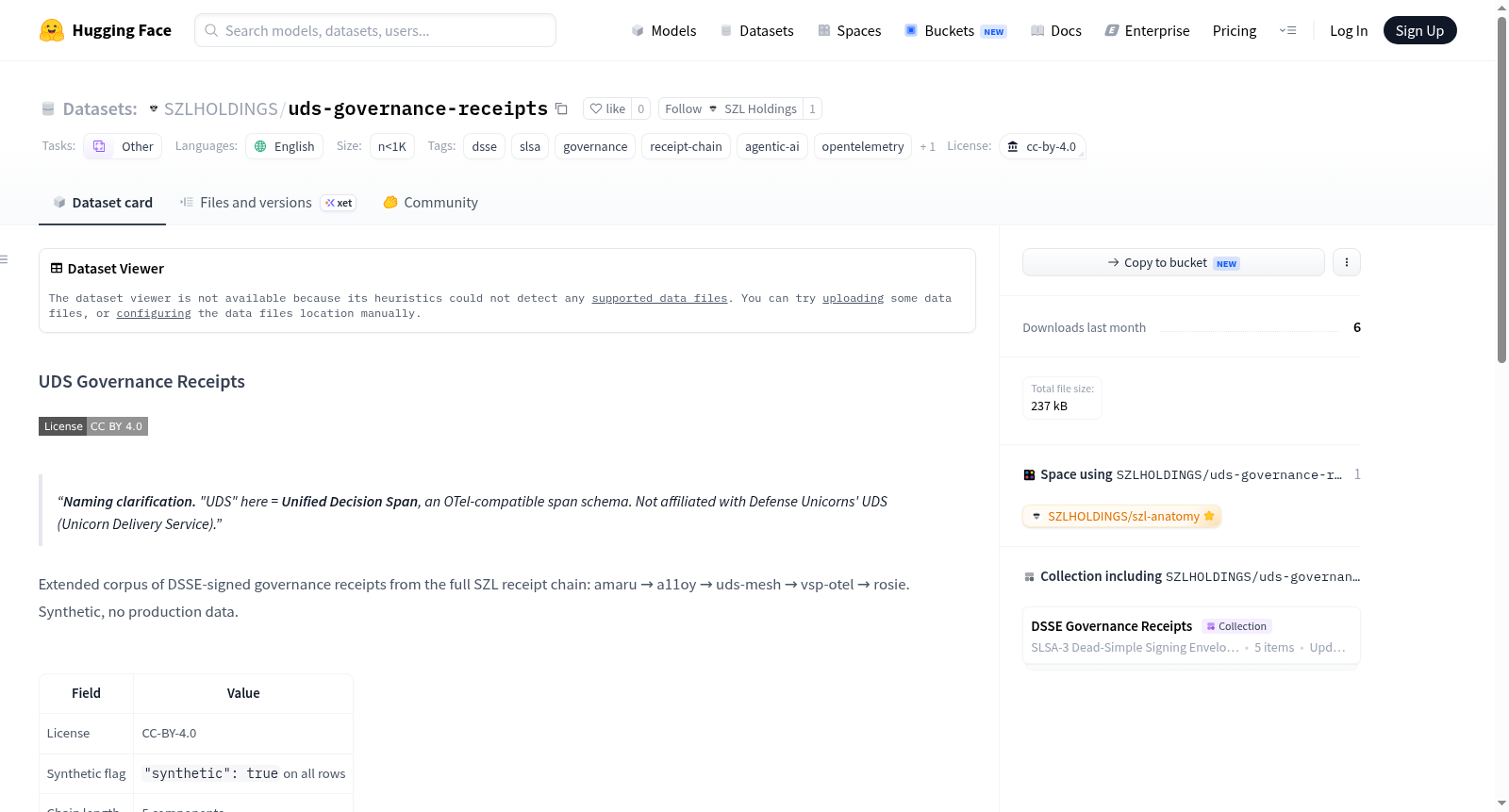Image resolution: width=1509 pixels, height=812 pixels.
Task: Open the Pricing page link
Action: pyautogui.click(x=1235, y=30)
